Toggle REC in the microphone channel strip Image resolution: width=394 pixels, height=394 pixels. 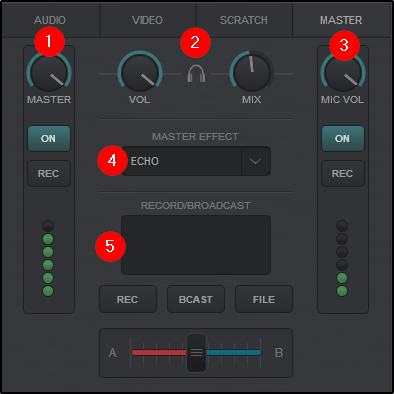[x=343, y=173]
